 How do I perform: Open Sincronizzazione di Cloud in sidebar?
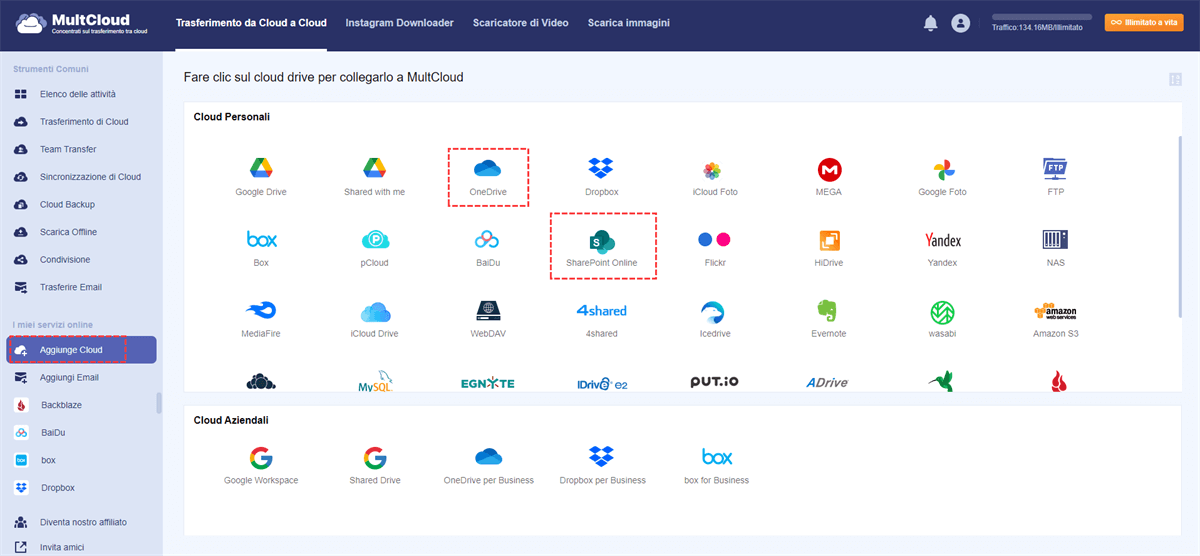[90, 177]
